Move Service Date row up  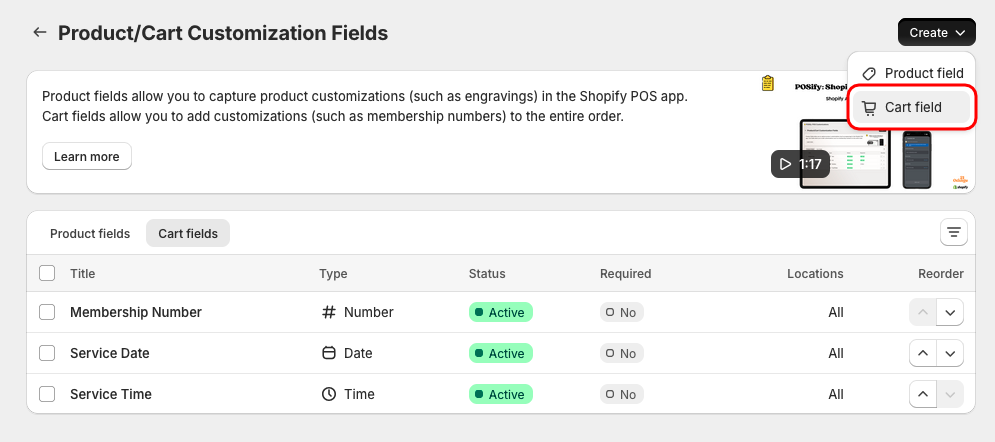coord(923,353)
